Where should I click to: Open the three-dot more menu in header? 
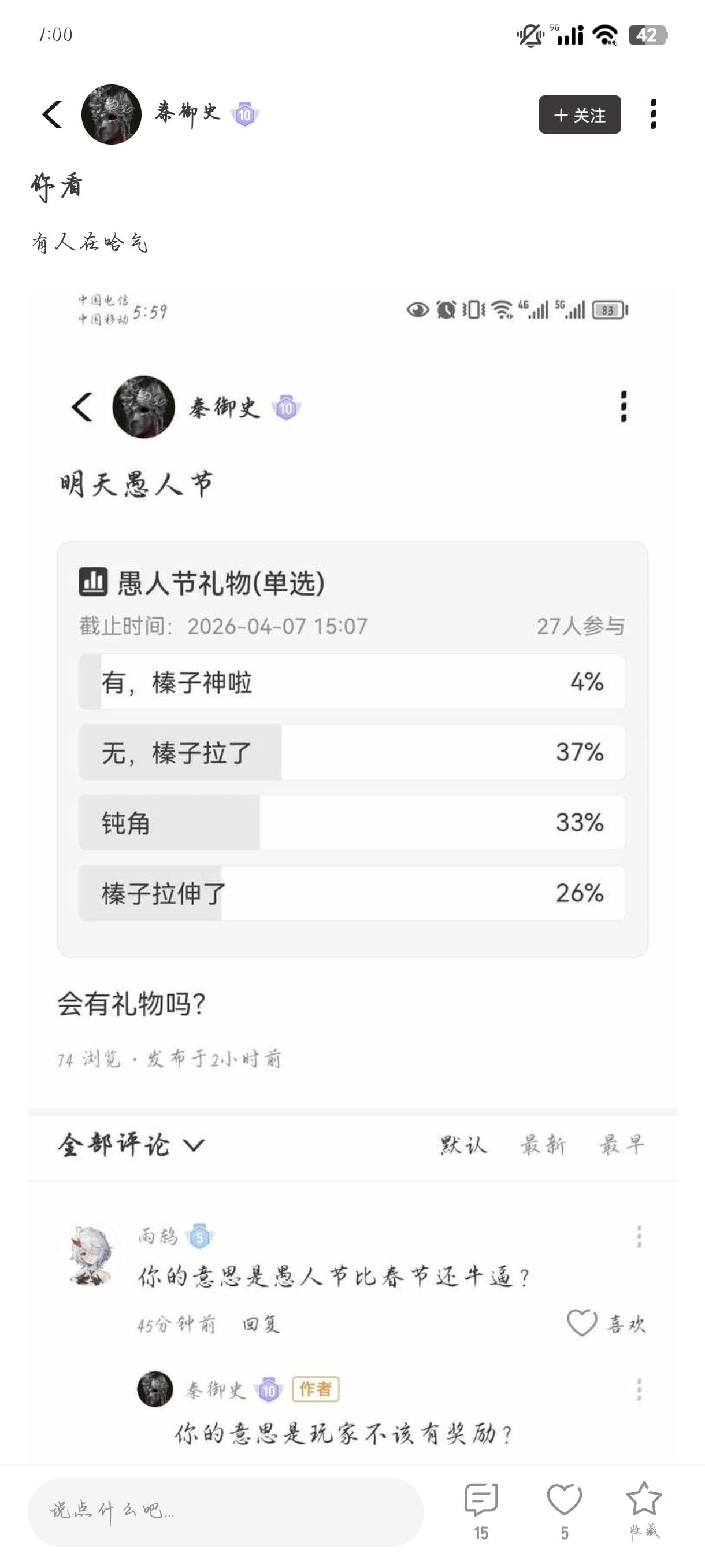click(x=654, y=114)
